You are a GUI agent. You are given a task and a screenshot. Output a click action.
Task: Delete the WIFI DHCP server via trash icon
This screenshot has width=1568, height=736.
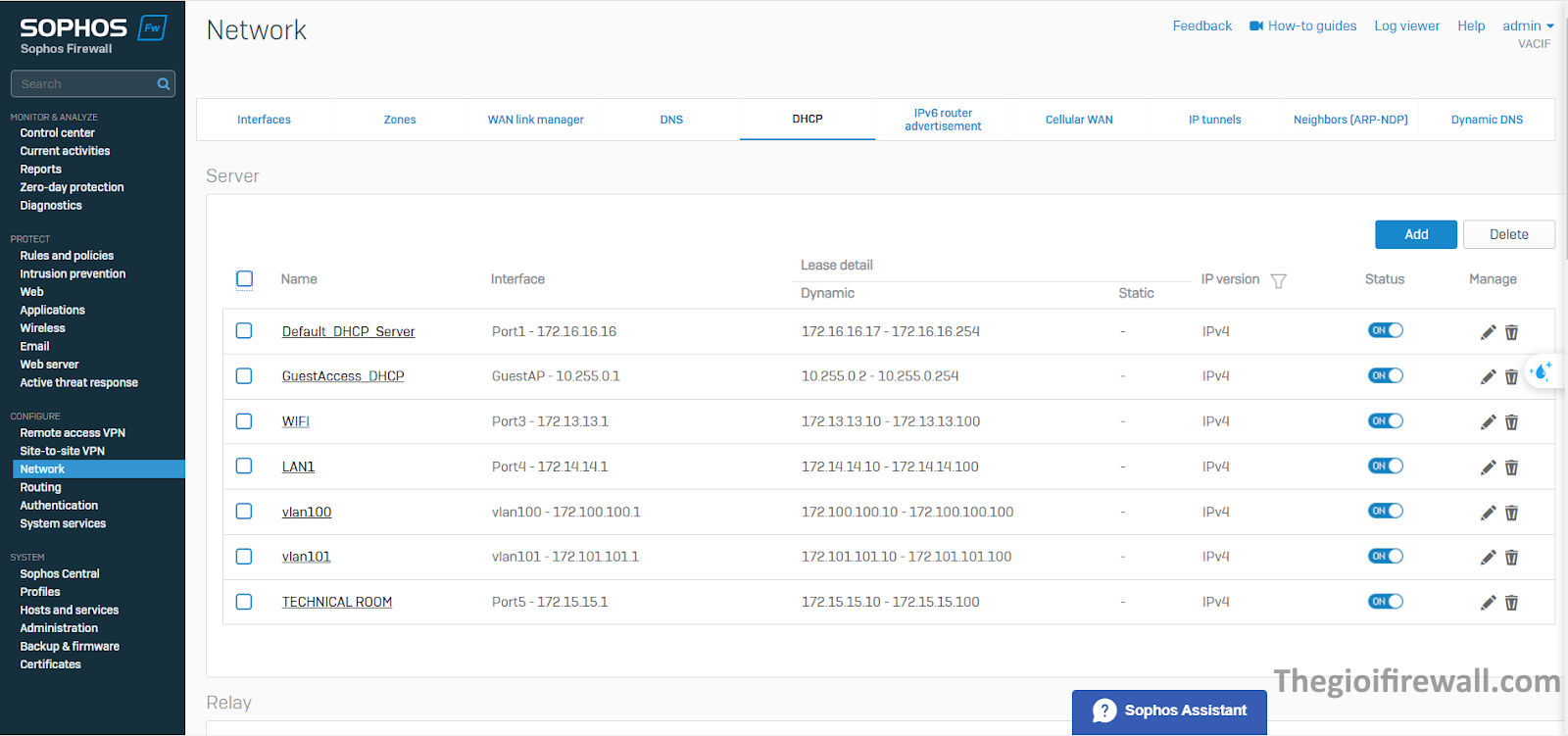(x=1511, y=422)
